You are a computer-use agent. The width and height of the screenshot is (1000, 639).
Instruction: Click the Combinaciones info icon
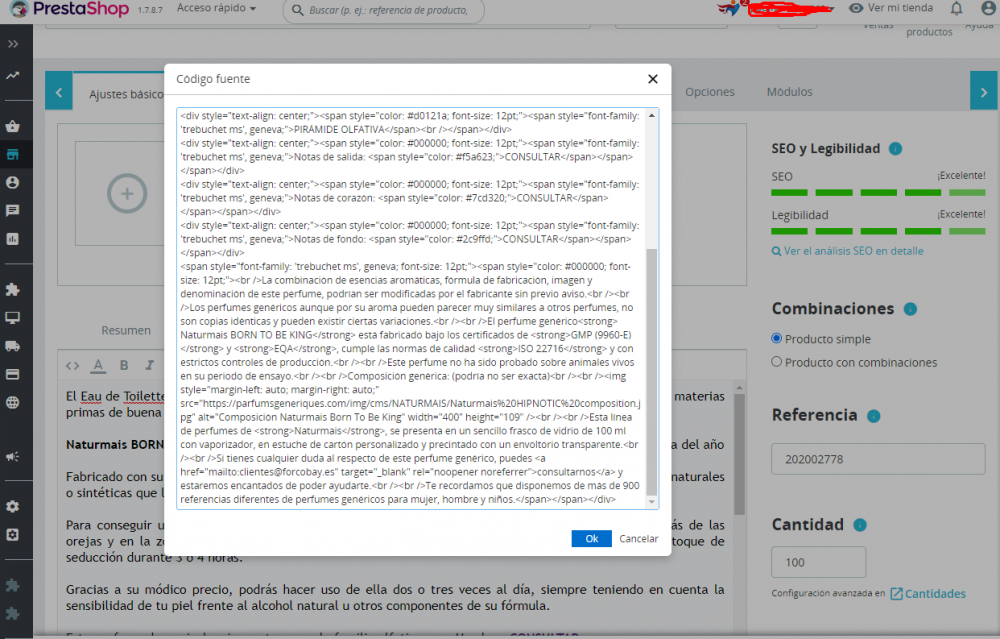910,309
